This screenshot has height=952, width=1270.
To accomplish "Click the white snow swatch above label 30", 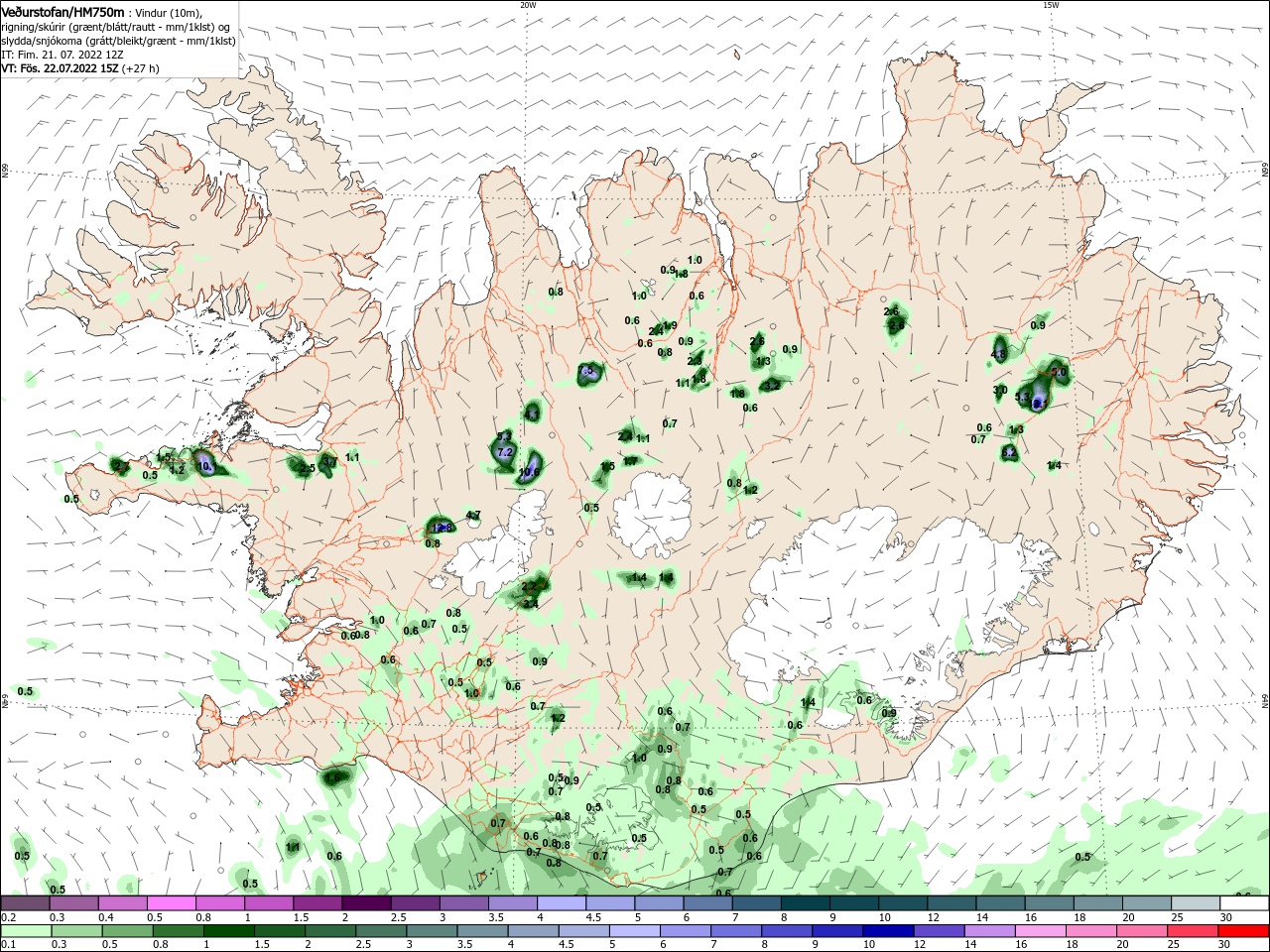I will [1244, 903].
